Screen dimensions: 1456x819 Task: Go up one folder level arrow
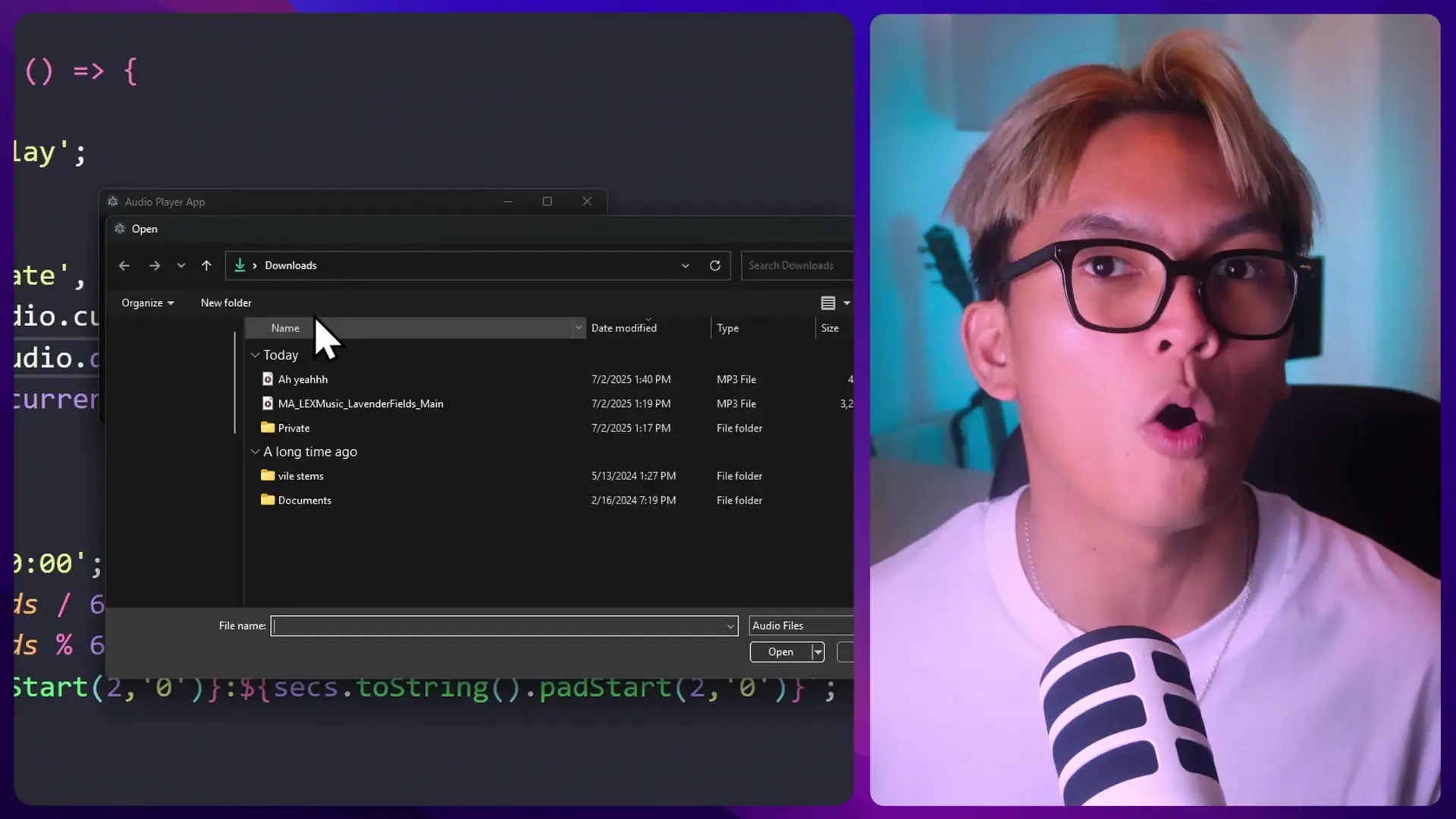click(206, 265)
